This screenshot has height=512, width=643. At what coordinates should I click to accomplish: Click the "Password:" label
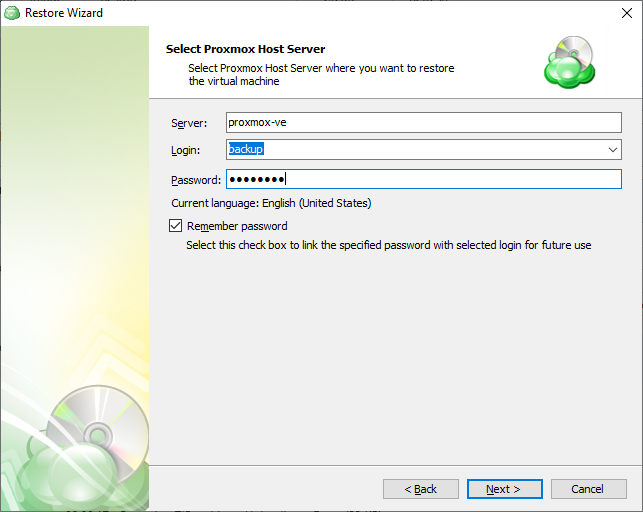coord(196,180)
